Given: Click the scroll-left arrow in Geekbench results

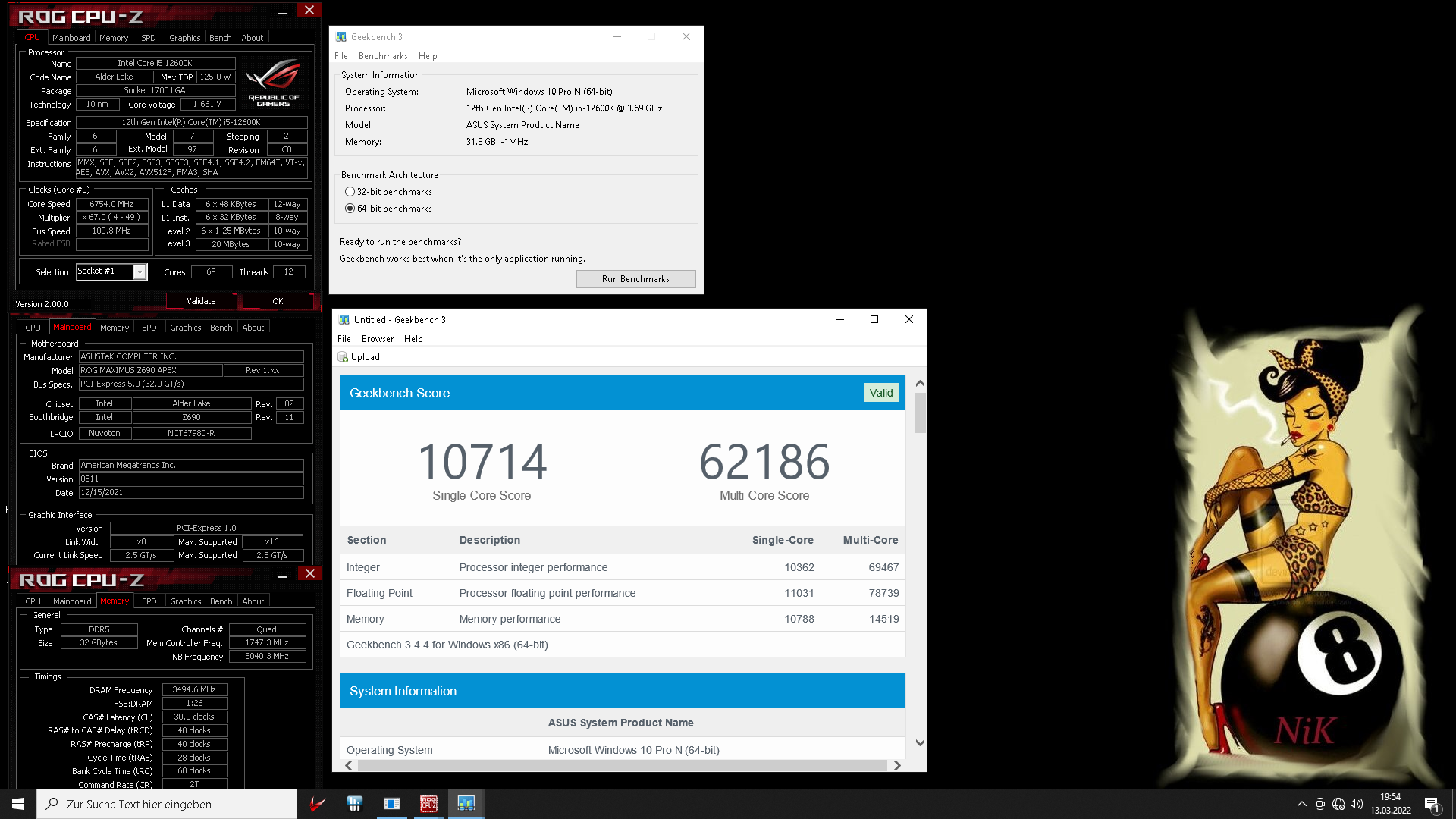Looking at the screenshot, I should point(349,766).
